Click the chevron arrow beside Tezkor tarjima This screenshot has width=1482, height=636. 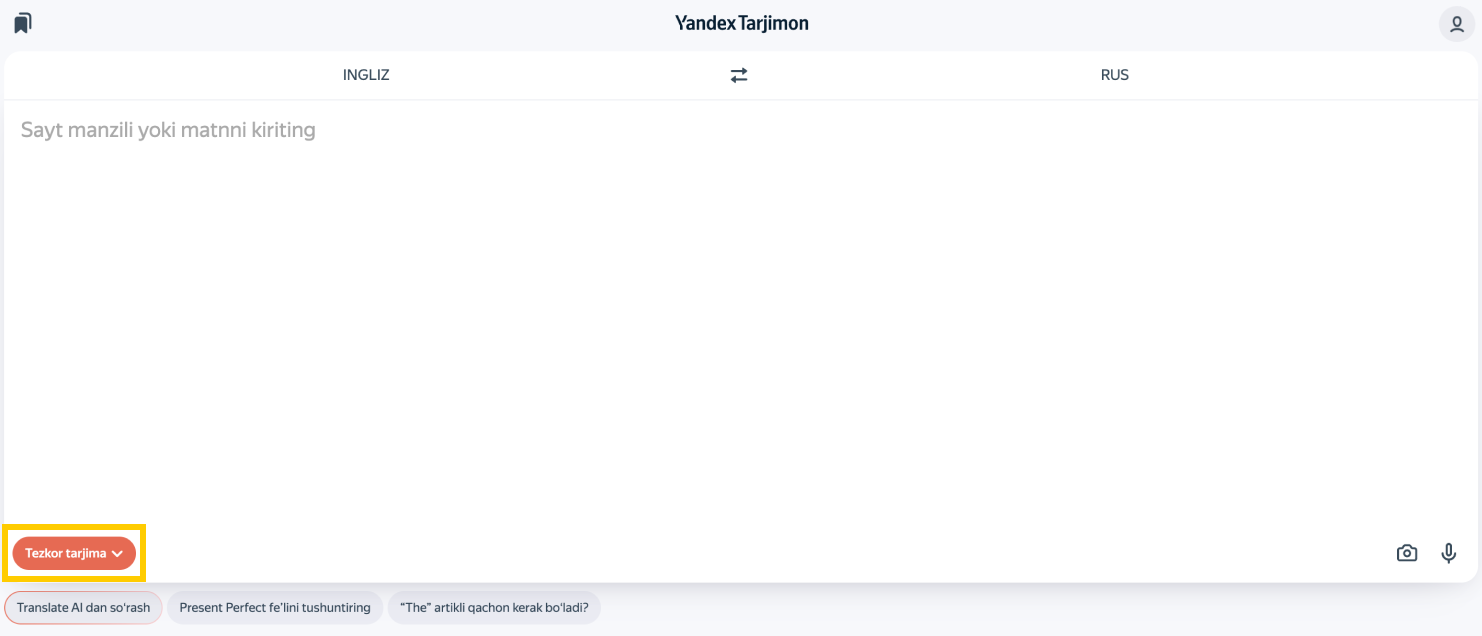(118, 554)
